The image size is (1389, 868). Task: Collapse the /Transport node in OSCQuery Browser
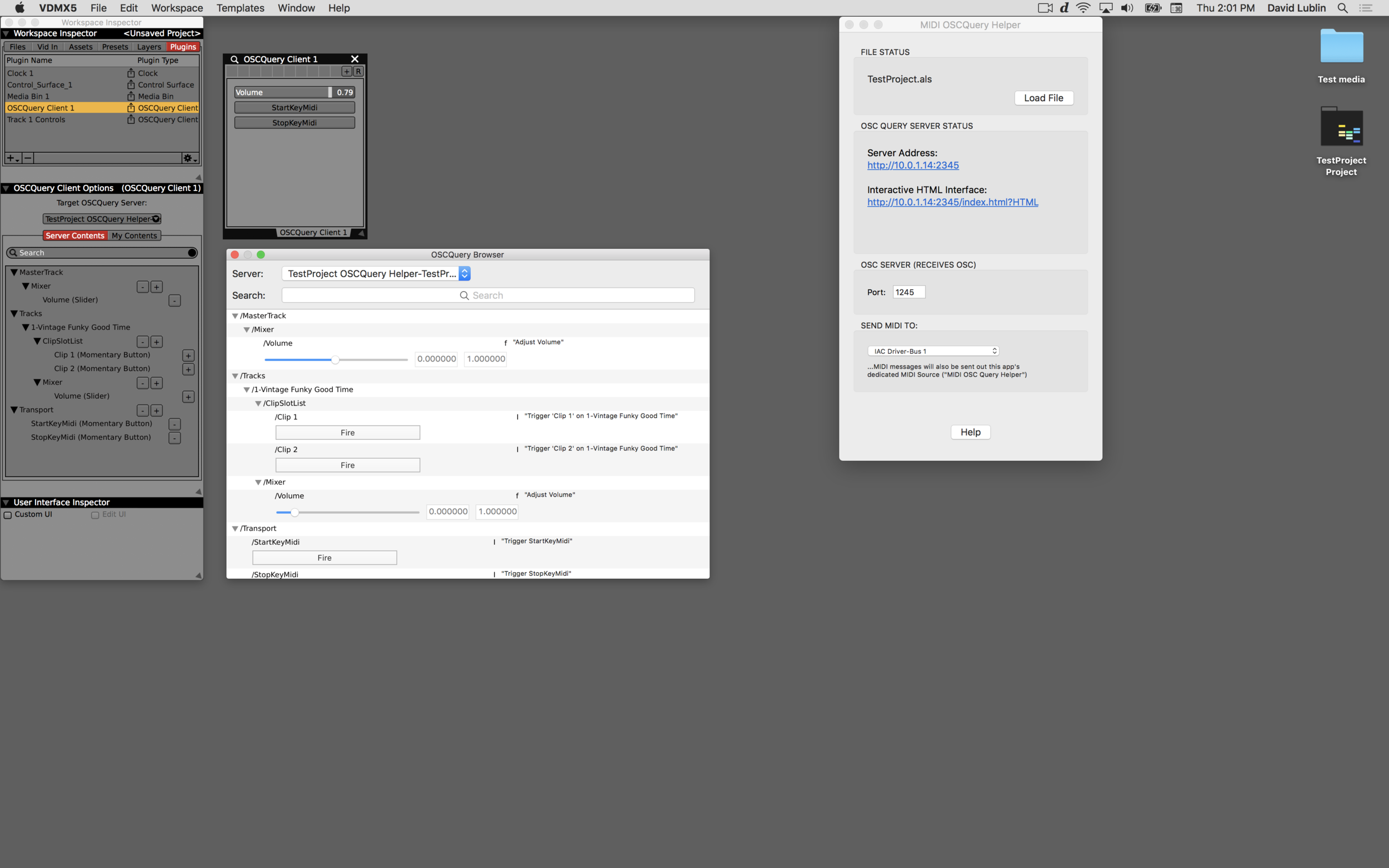point(235,528)
